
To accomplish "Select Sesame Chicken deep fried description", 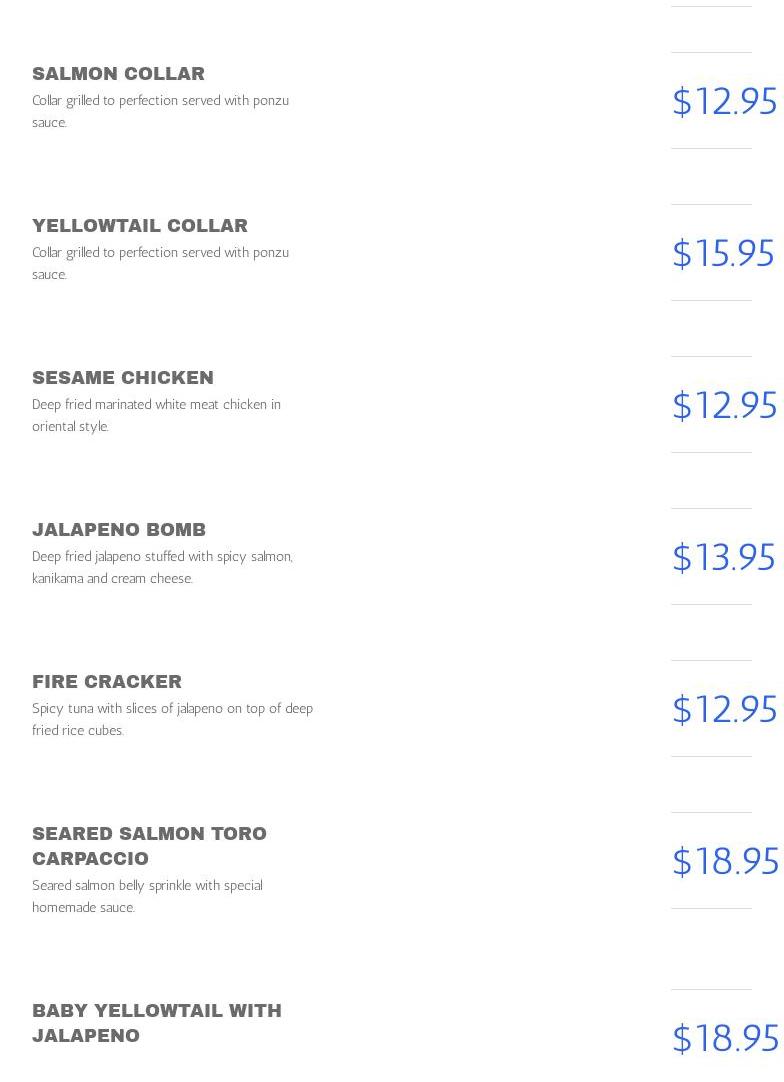I will [x=156, y=415].
